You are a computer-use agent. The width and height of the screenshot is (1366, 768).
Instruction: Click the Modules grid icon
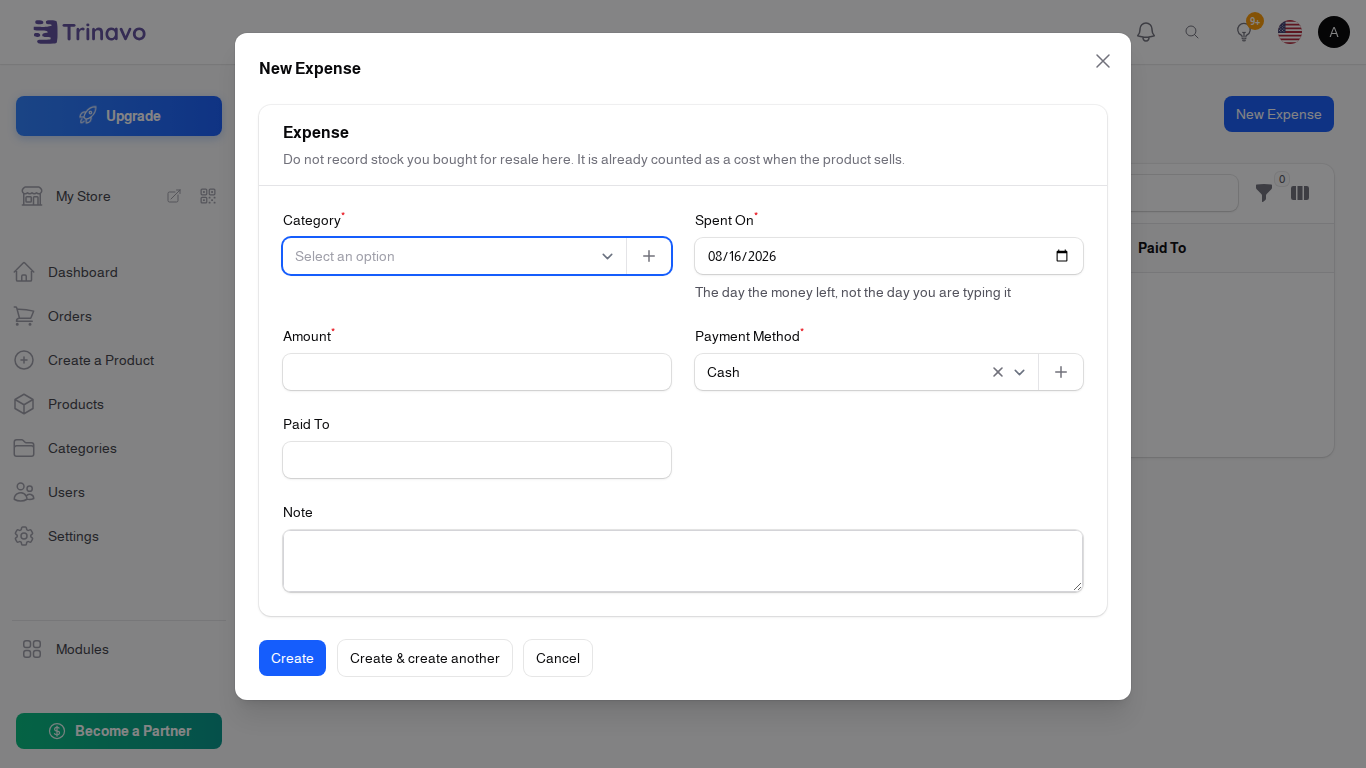(x=32, y=649)
